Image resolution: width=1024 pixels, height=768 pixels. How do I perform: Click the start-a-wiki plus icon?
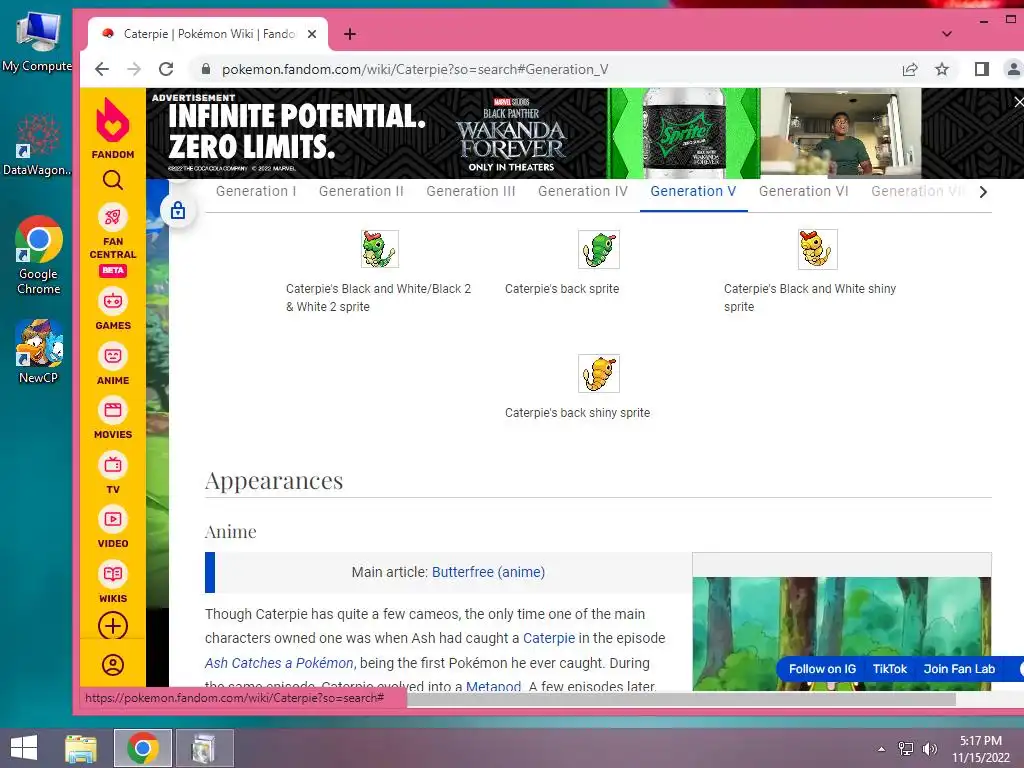tap(112, 626)
